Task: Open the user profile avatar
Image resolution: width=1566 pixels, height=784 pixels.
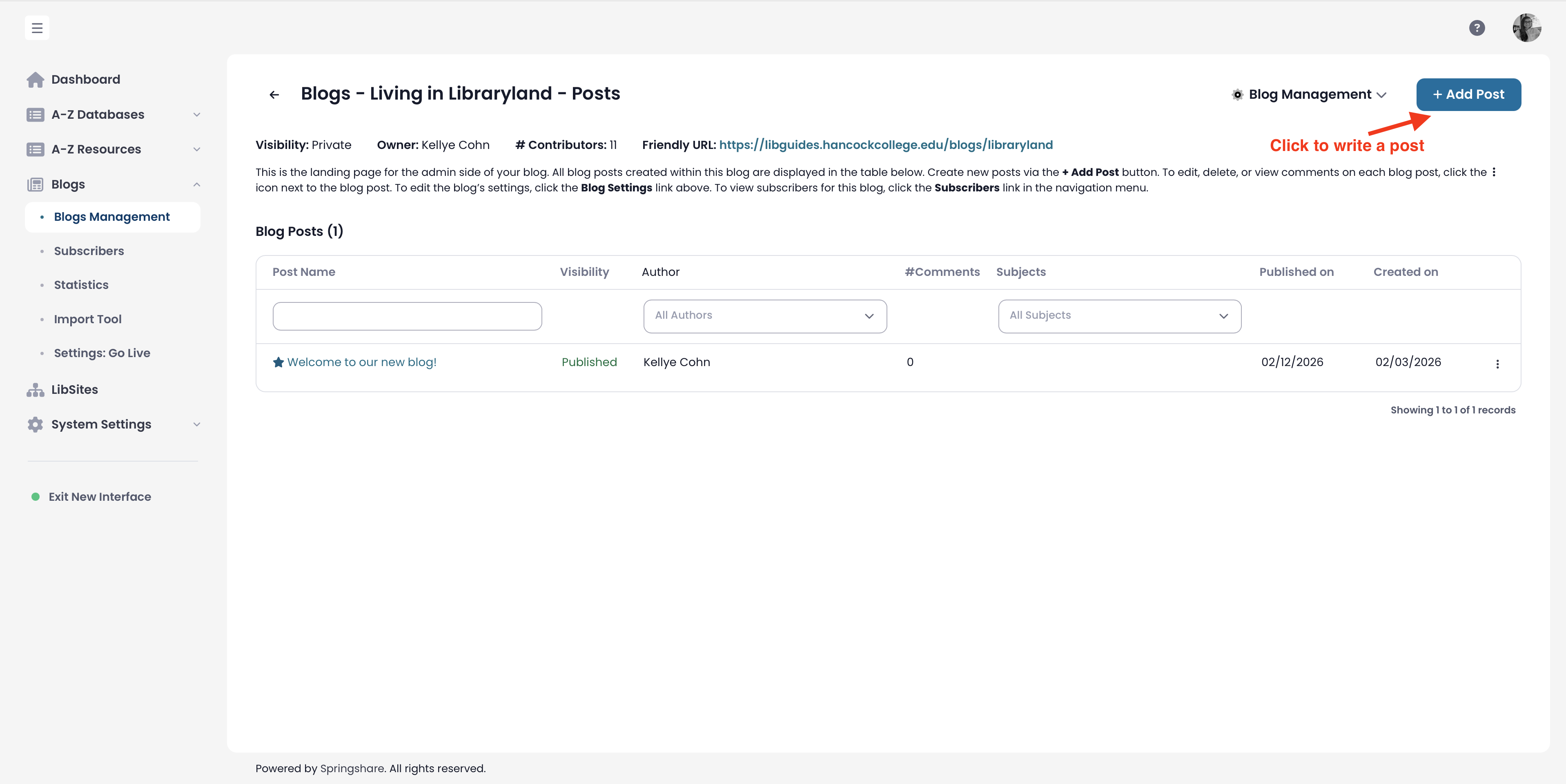Action: click(x=1526, y=28)
